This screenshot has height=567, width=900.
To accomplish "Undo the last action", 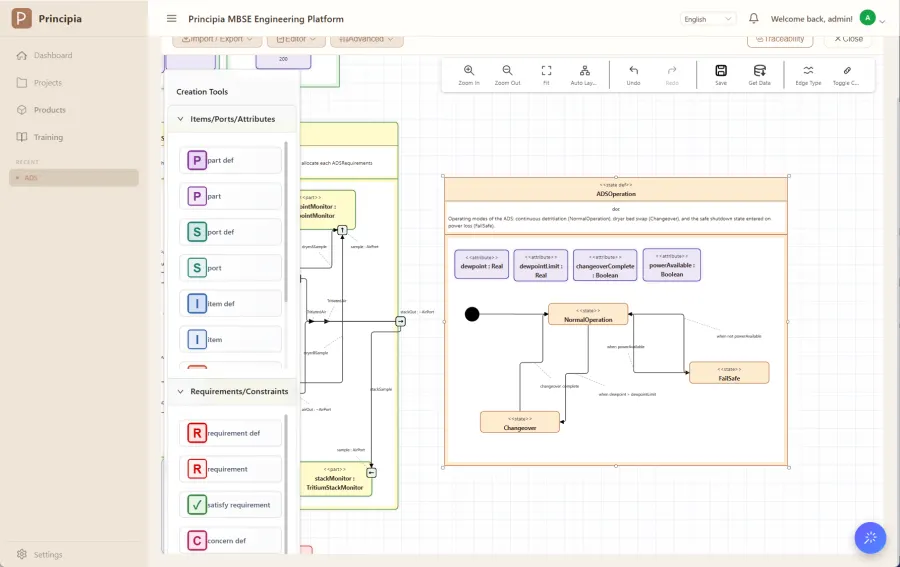I will pos(633,75).
